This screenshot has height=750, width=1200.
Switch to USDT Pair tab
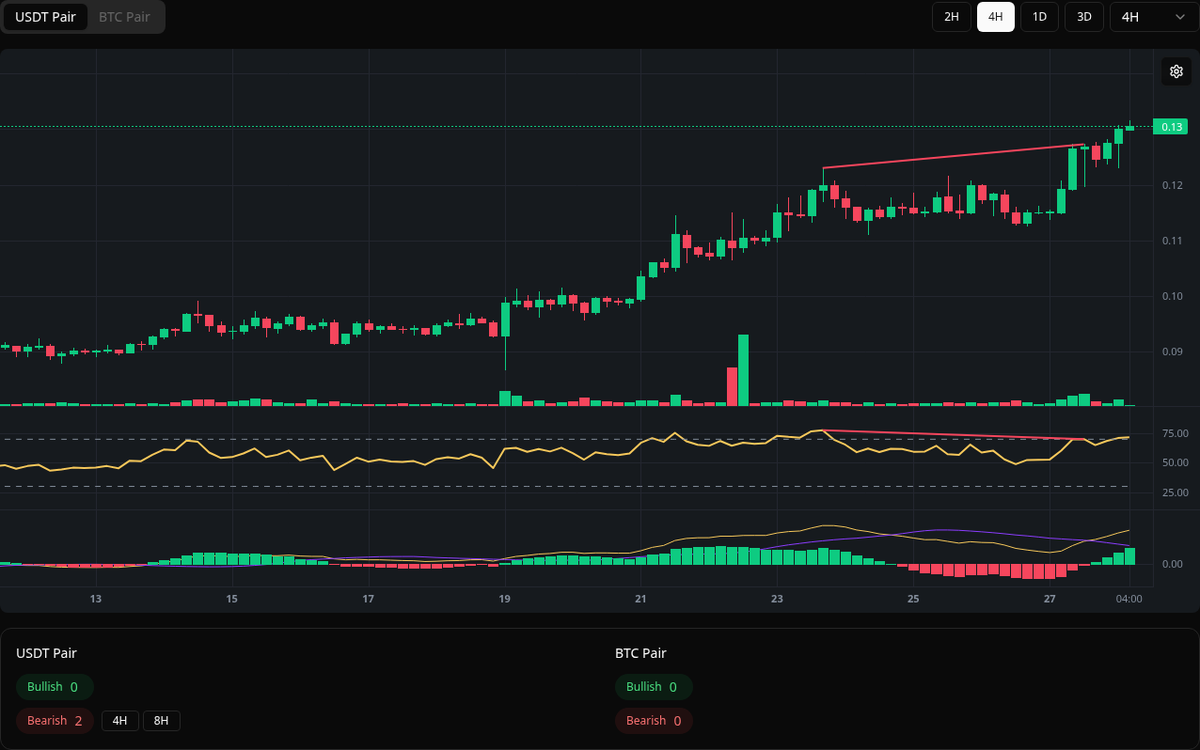pyautogui.click(x=45, y=17)
